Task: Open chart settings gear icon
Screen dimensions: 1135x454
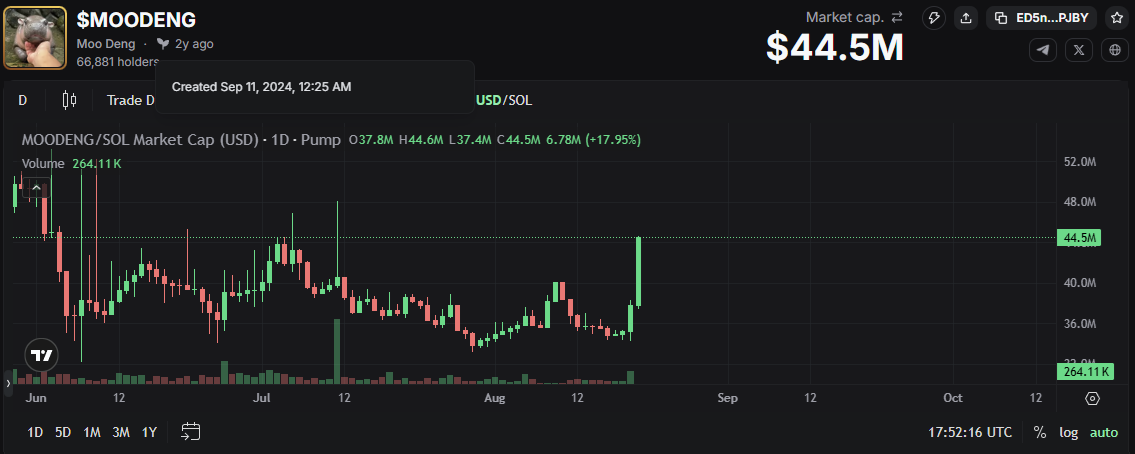Action: click(1093, 398)
